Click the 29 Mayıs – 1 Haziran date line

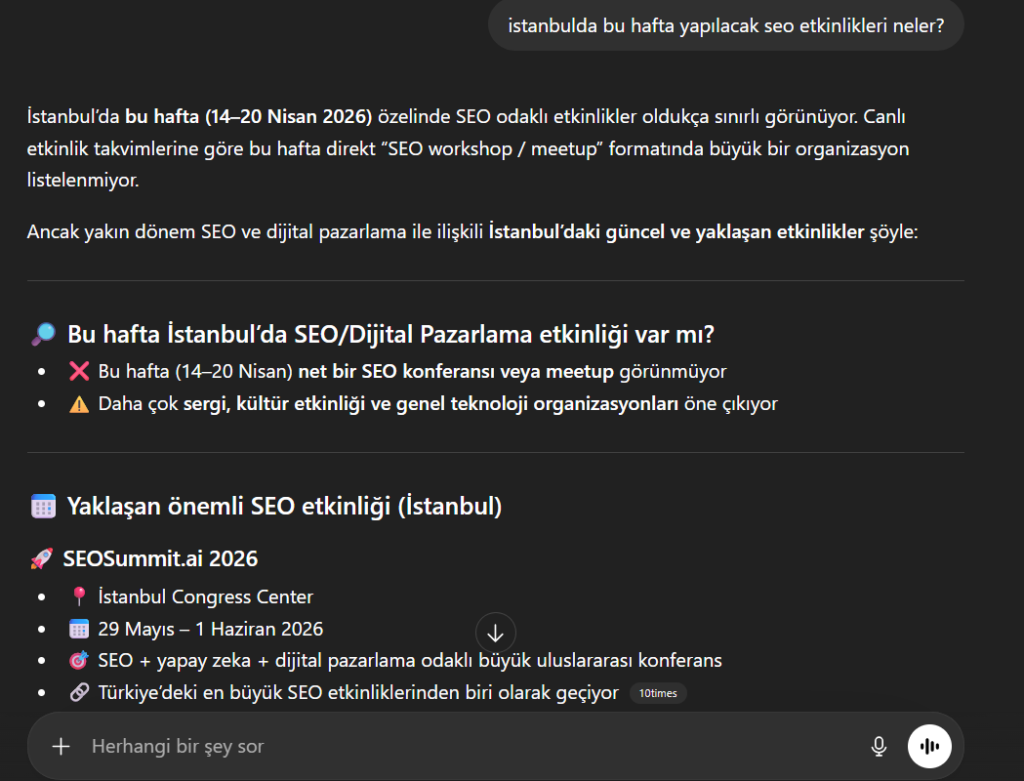pos(210,628)
